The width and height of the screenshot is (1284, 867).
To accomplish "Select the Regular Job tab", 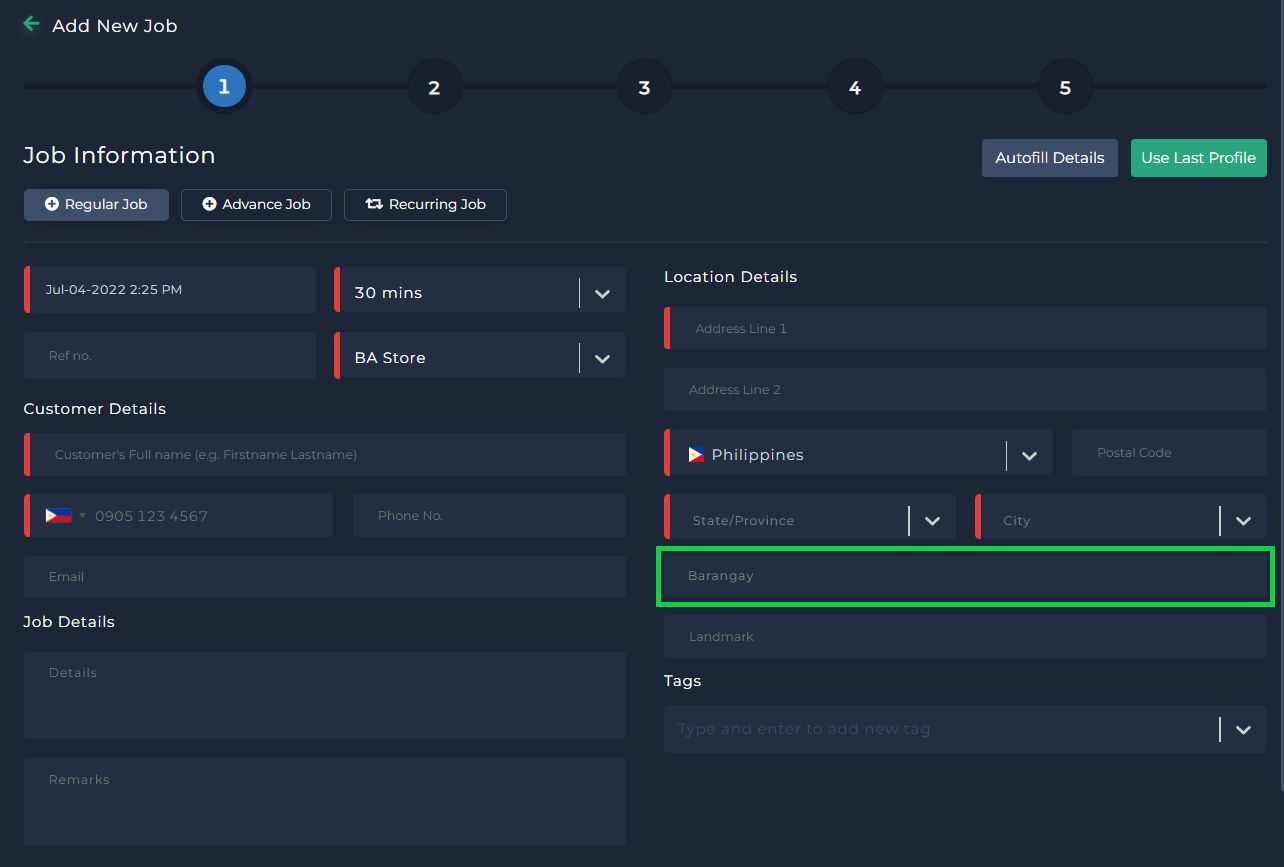I will 96,204.
